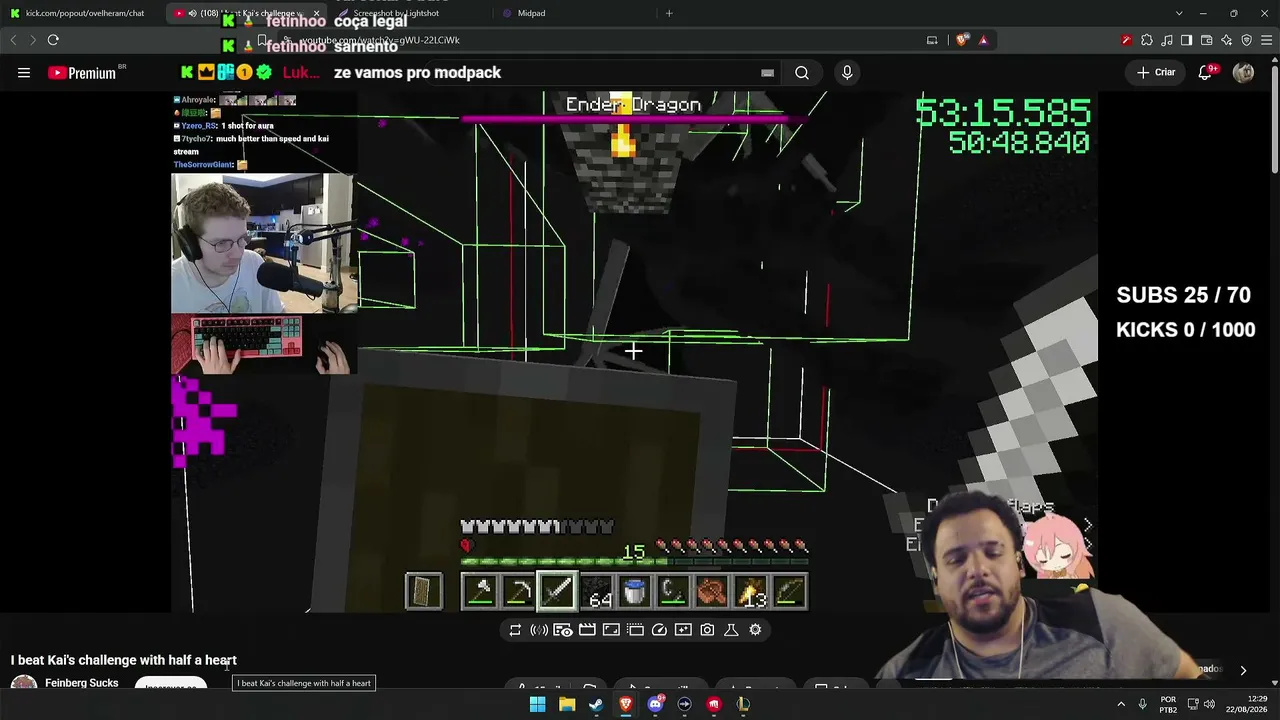Open the Feinberg Sucks channel avatar
This screenshot has width=1280, height=720.
[24, 684]
